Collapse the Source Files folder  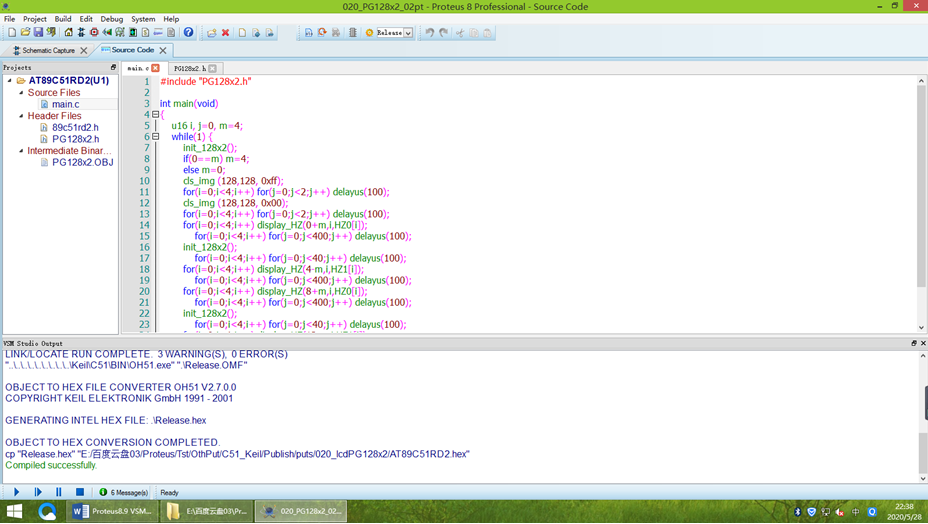pyautogui.click(x=21, y=92)
